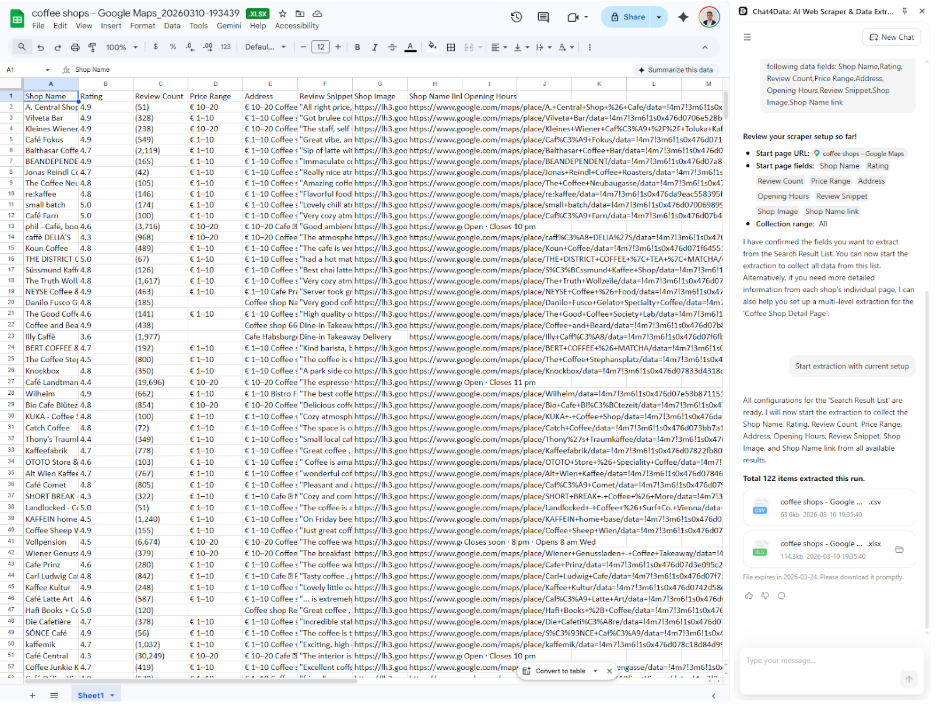Activate the paint format tool

coord(92,47)
